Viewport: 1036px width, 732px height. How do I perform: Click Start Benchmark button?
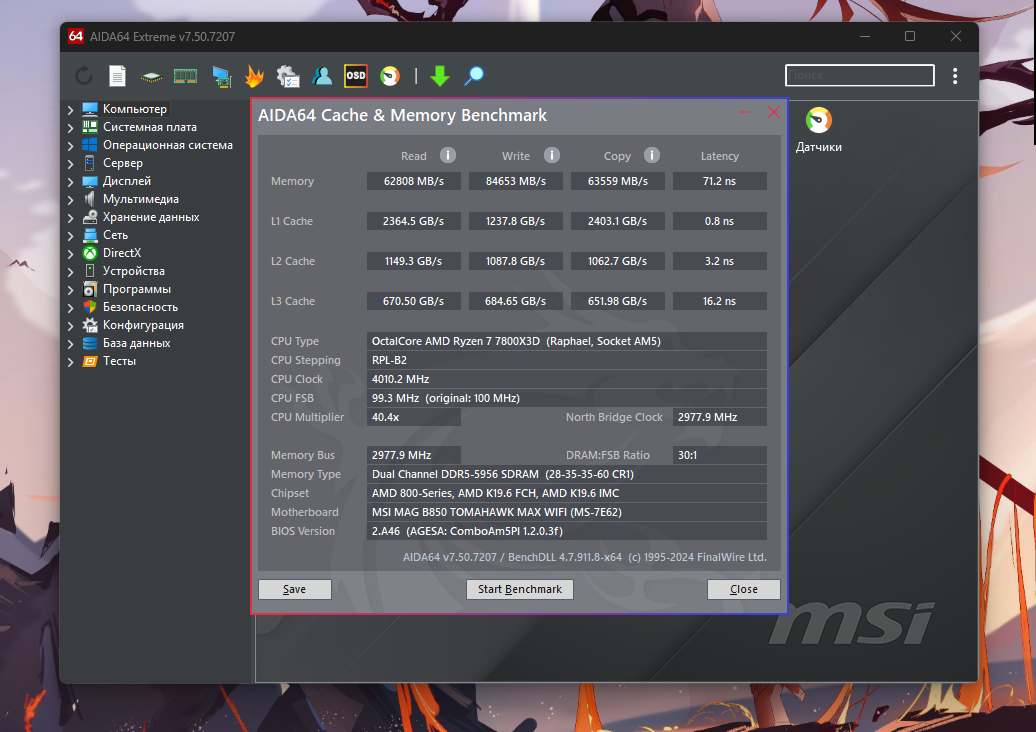point(520,589)
